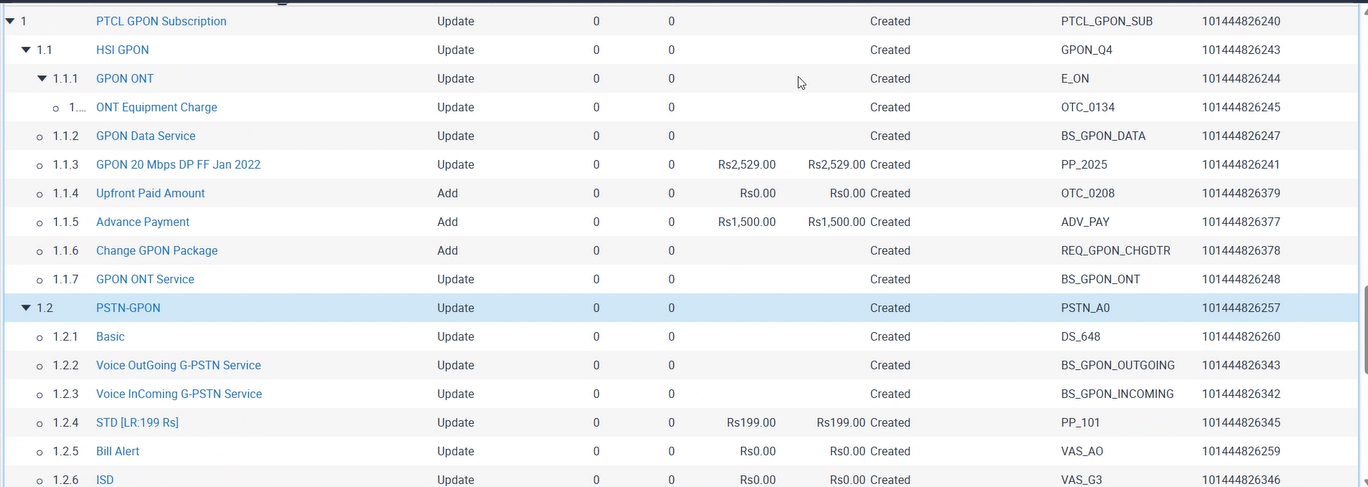The image size is (1368, 487).
Task: Open the PSTN-GPON link
Action: tap(128, 308)
